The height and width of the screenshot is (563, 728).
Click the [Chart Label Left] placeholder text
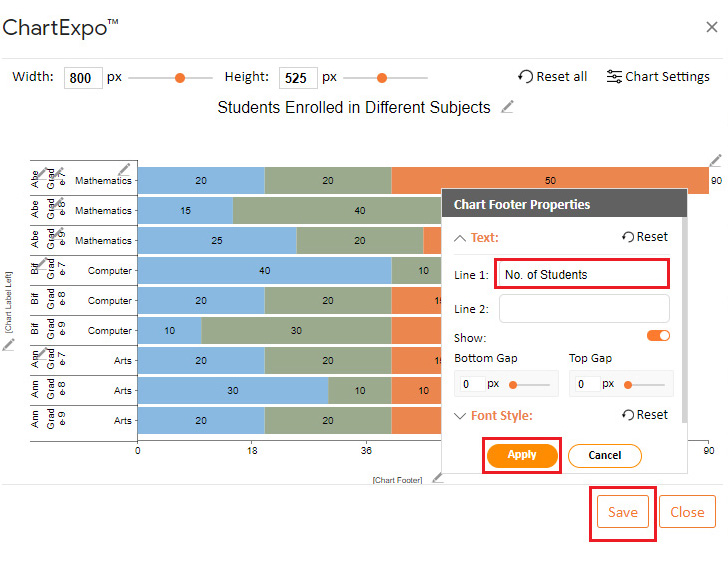pyautogui.click(x=8, y=302)
